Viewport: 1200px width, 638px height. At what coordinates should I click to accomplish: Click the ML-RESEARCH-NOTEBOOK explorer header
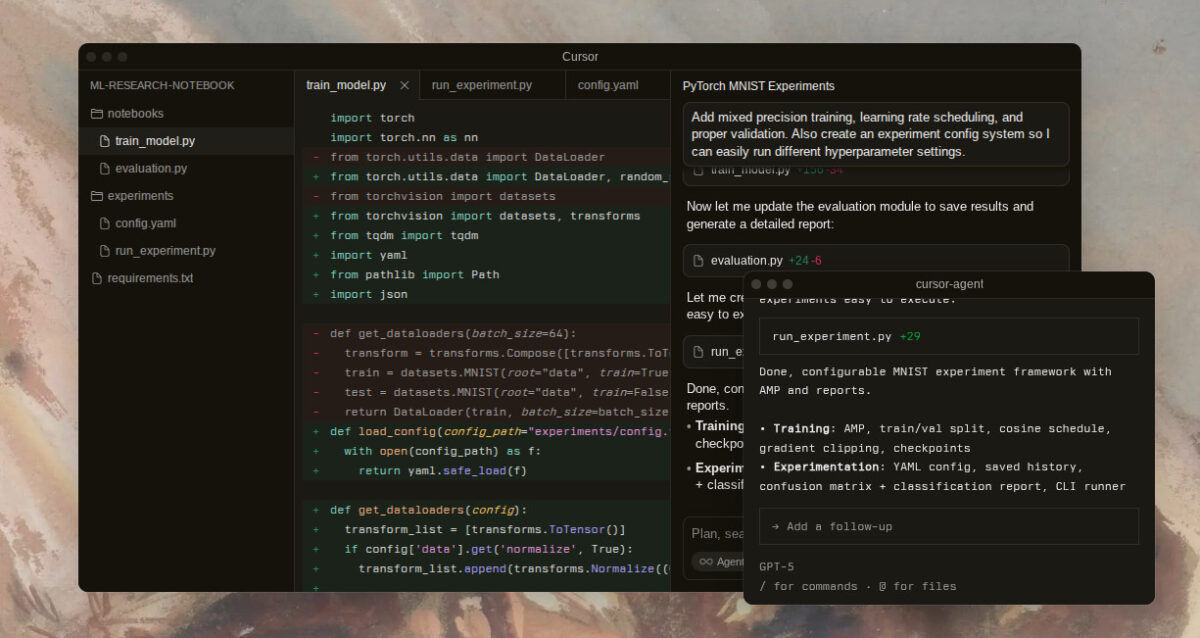162,86
